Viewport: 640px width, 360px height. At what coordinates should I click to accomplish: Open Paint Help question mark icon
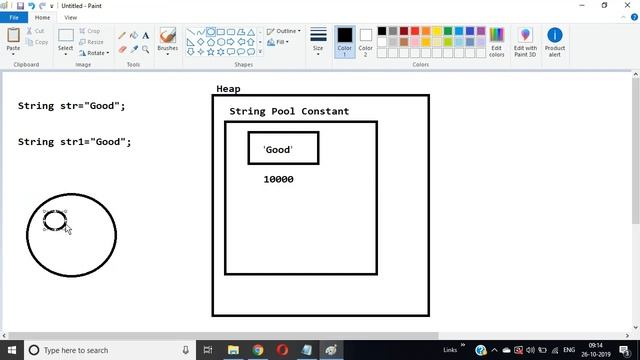[634, 17]
